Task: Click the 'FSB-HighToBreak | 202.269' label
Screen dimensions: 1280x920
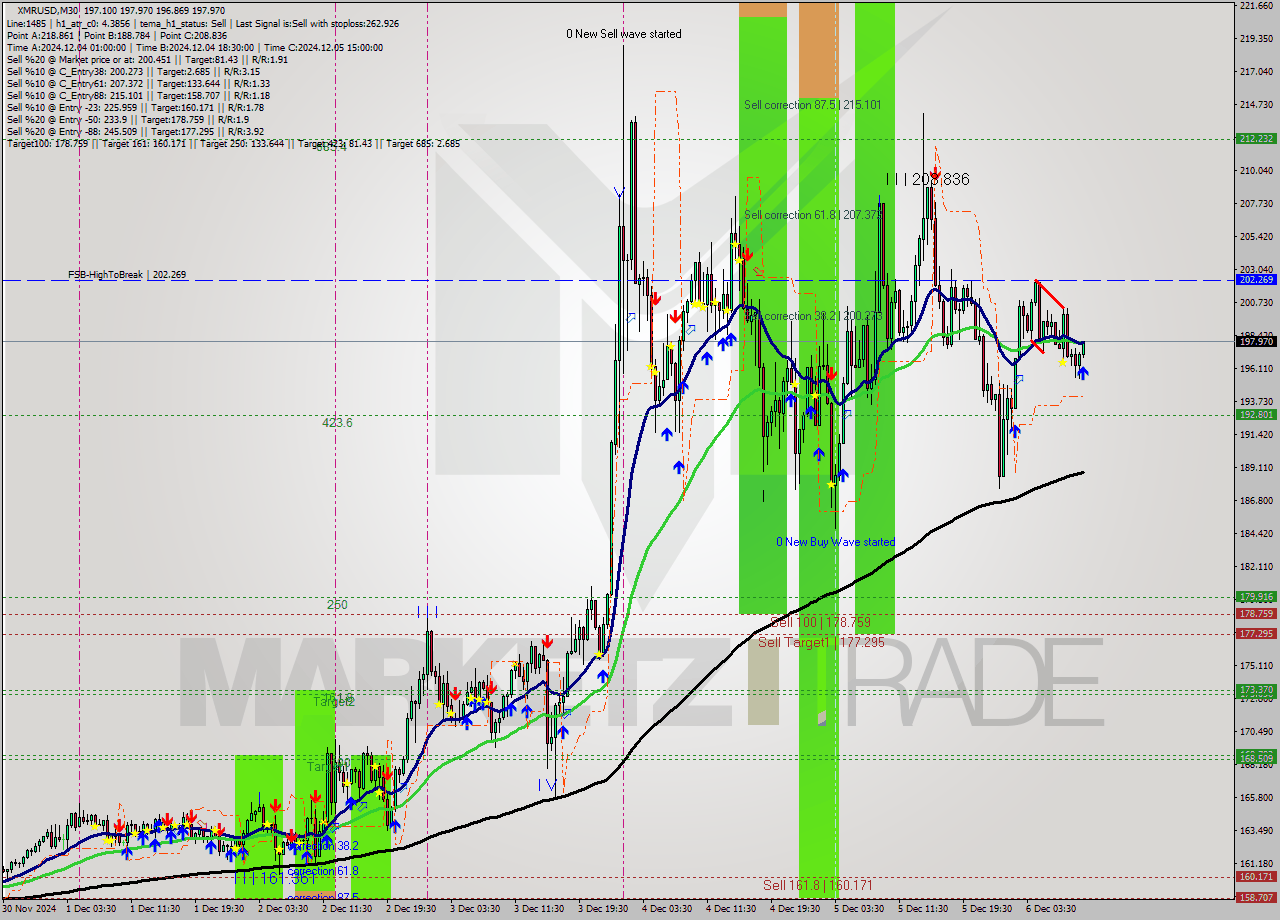Action: (127, 274)
